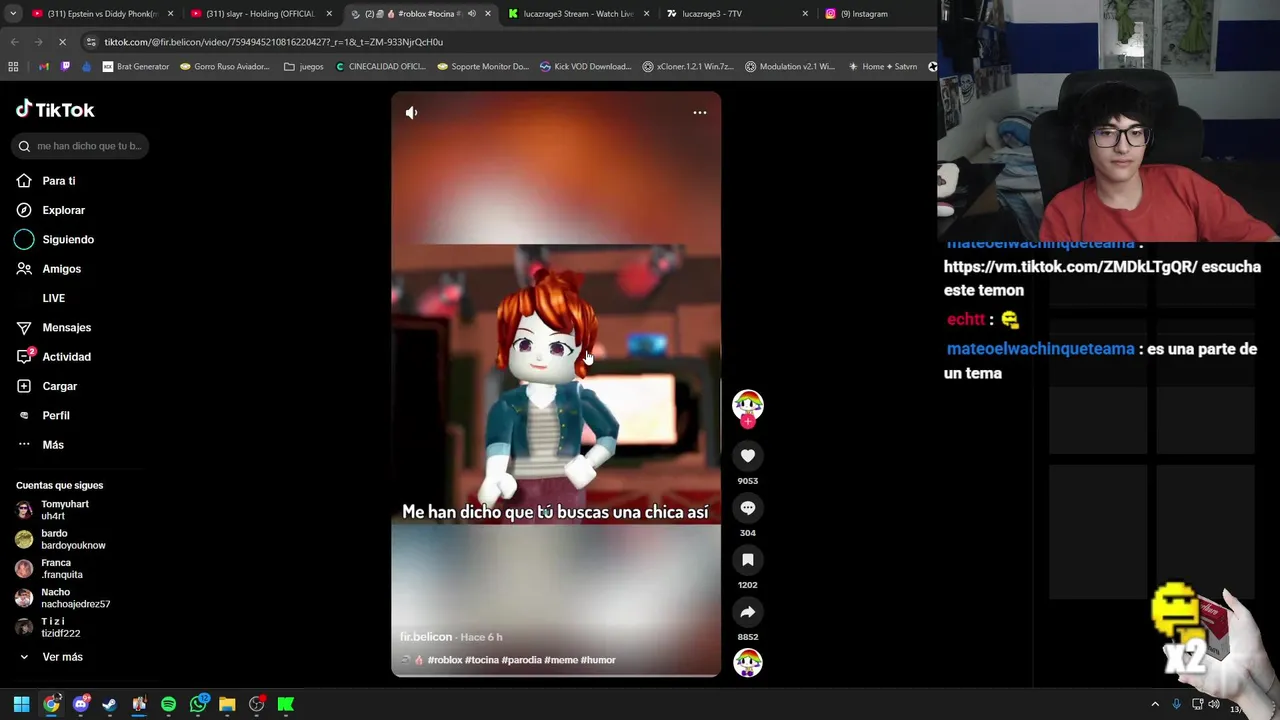Open Steam from the taskbar
This screenshot has height=720, width=1280.
click(x=110, y=704)
